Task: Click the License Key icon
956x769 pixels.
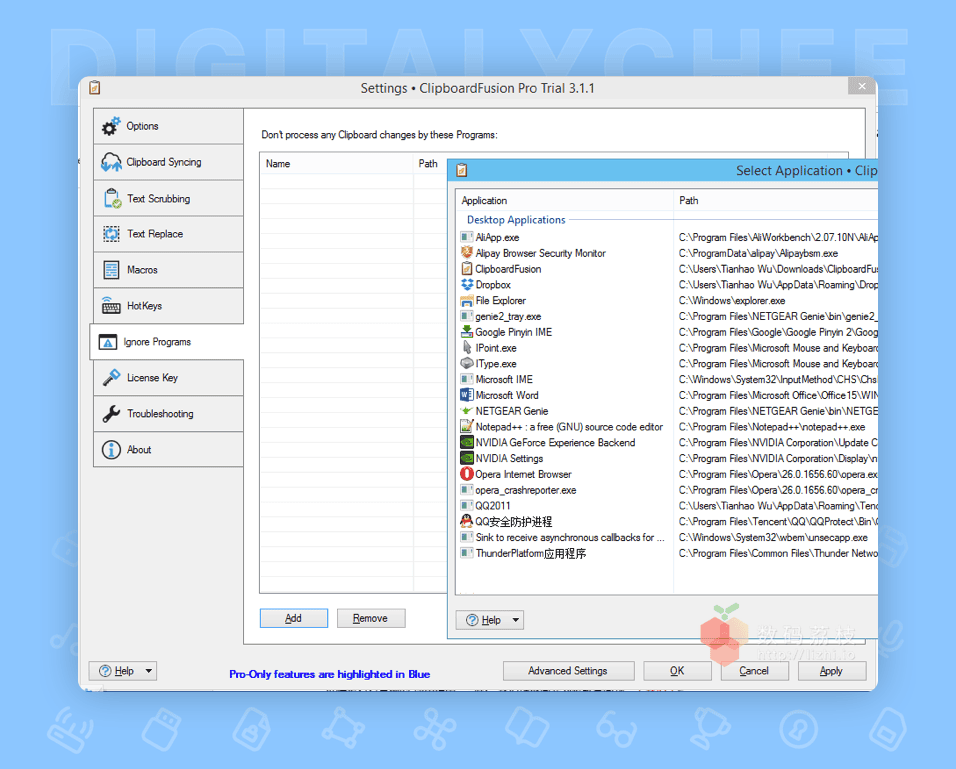Action: (x=111, y=378)
